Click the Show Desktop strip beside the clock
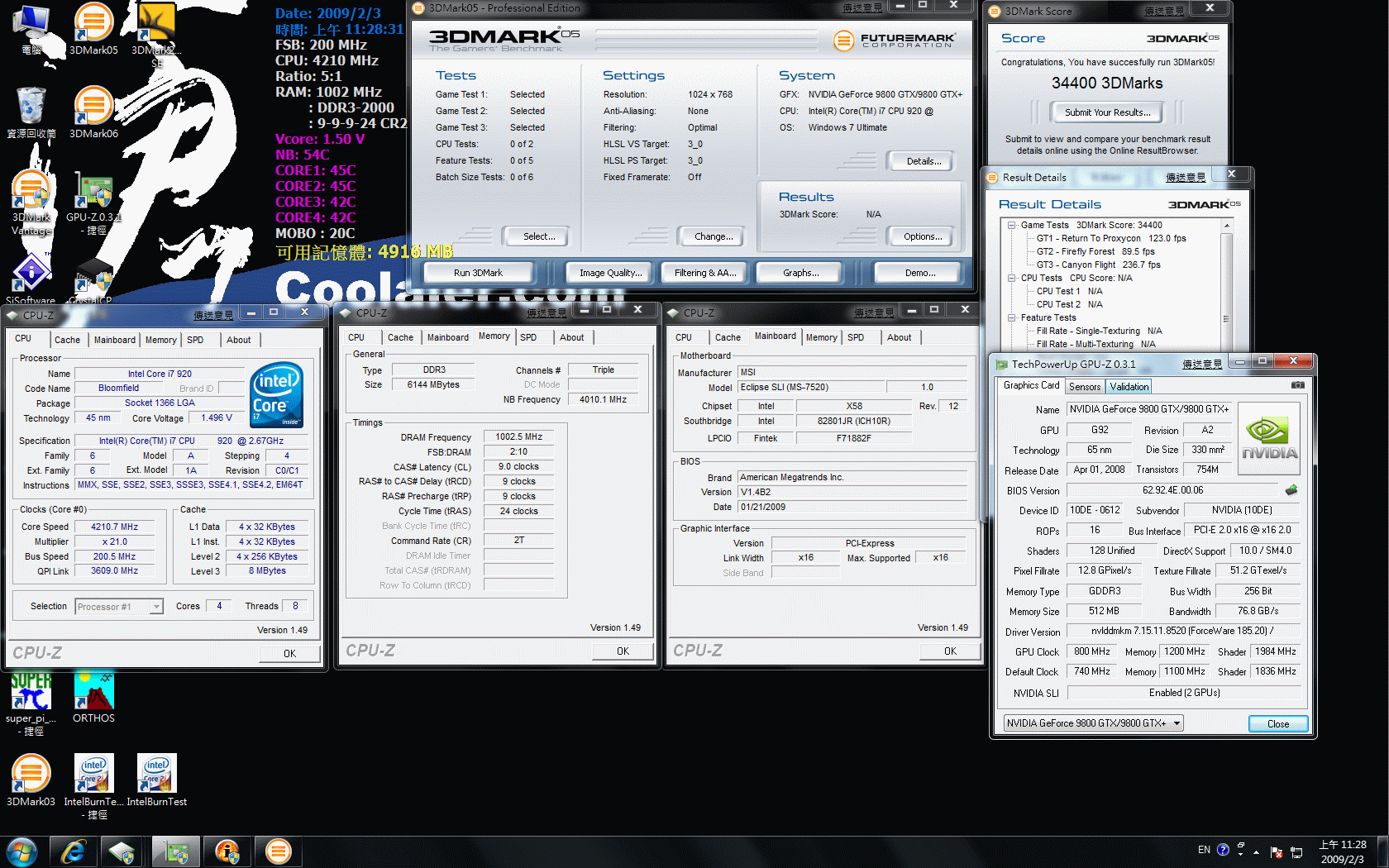 (x=1382, y=851)
